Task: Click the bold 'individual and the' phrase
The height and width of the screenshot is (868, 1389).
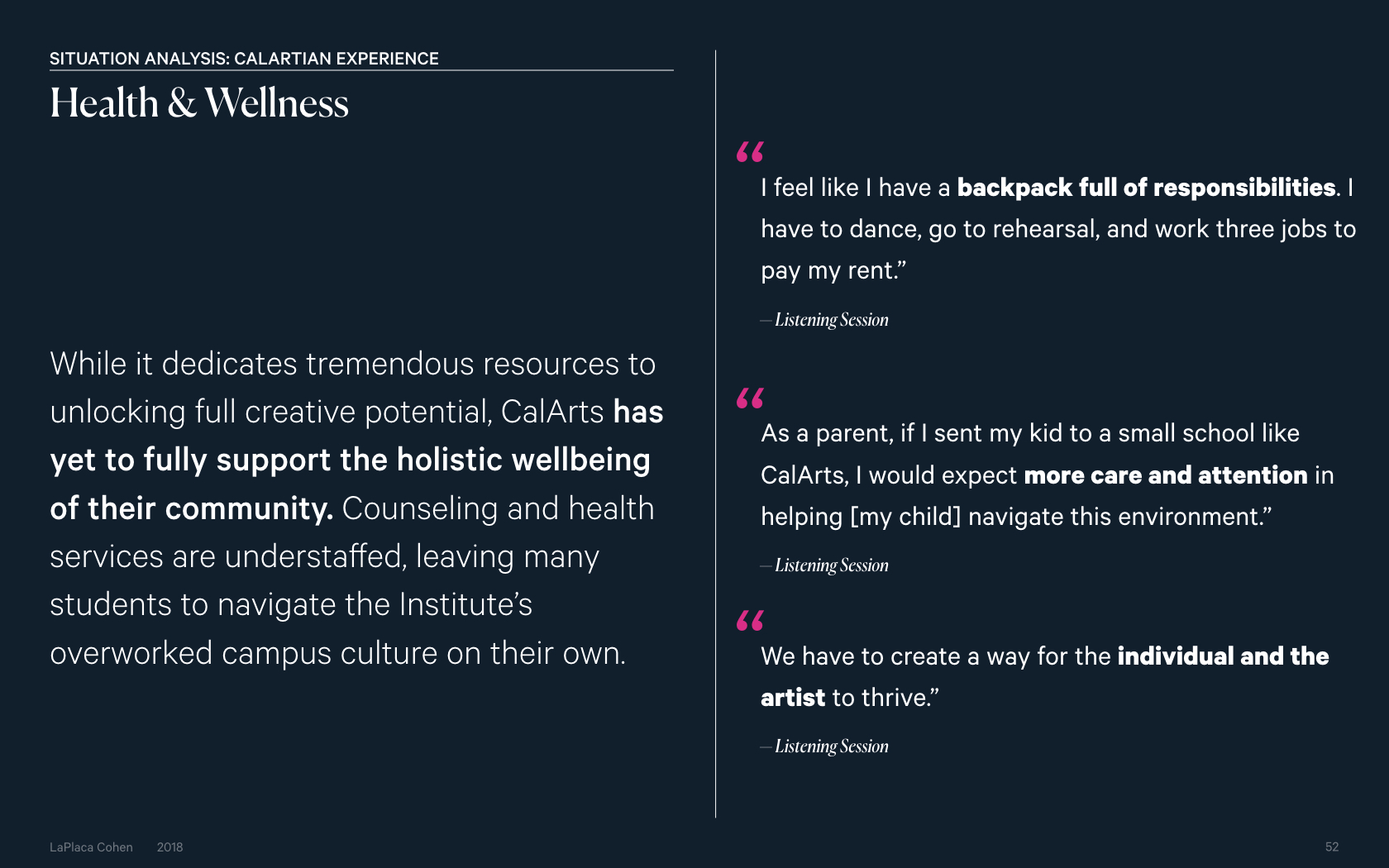Action: click(1223, 656)
